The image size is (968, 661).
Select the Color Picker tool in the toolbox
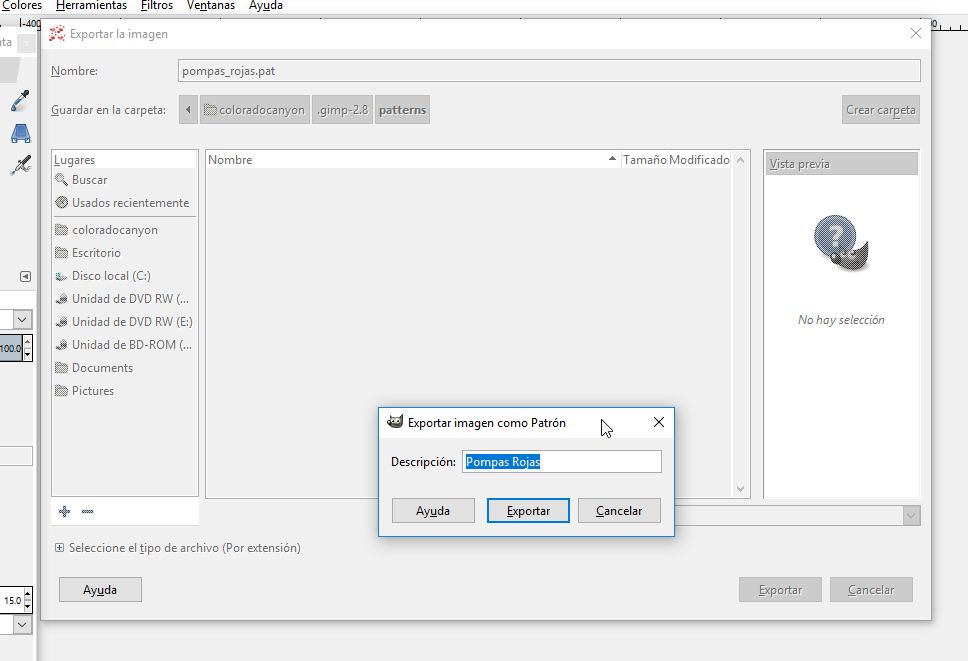(x=20, y=101)
